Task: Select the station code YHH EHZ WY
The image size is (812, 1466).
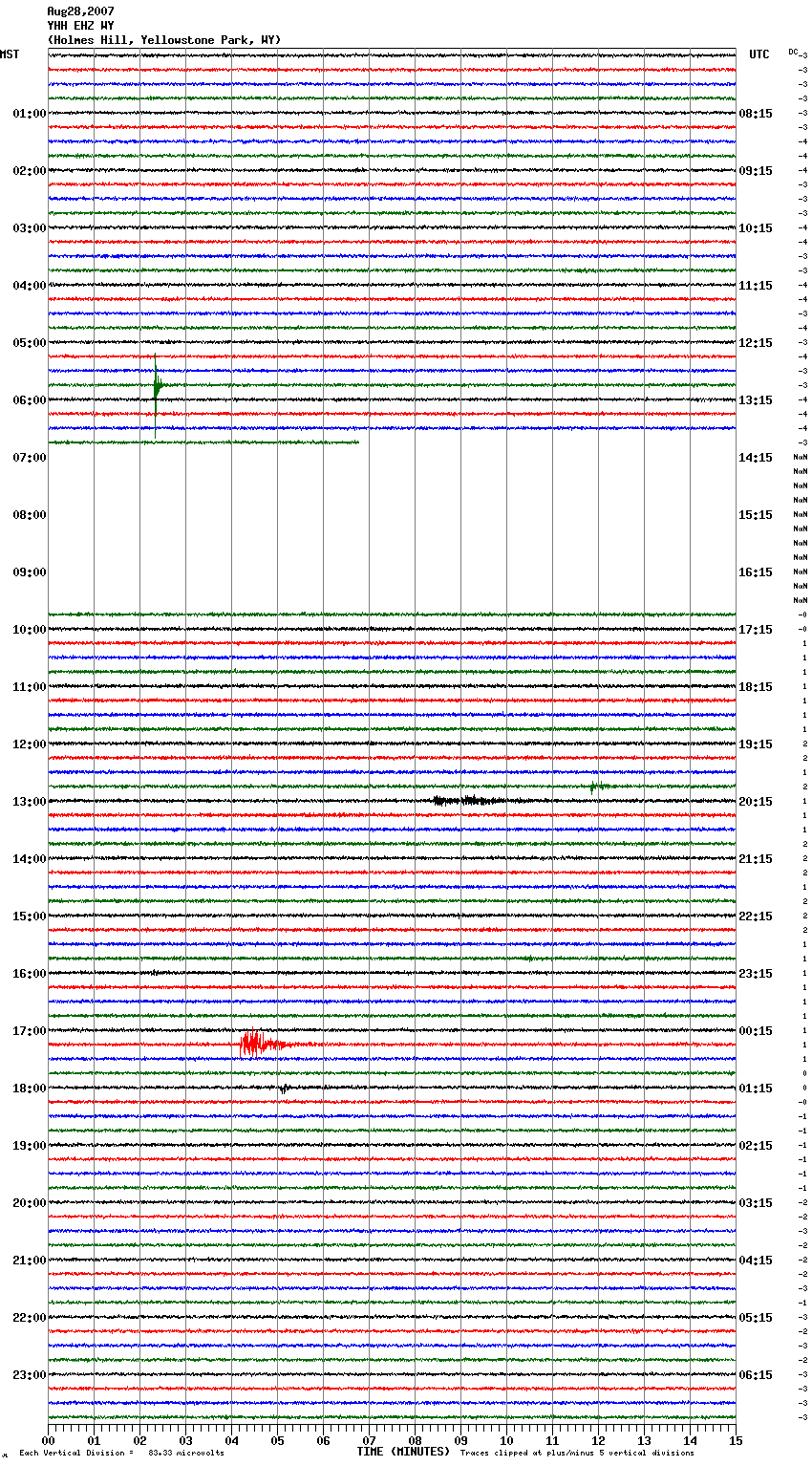Action: pos(80,26)
